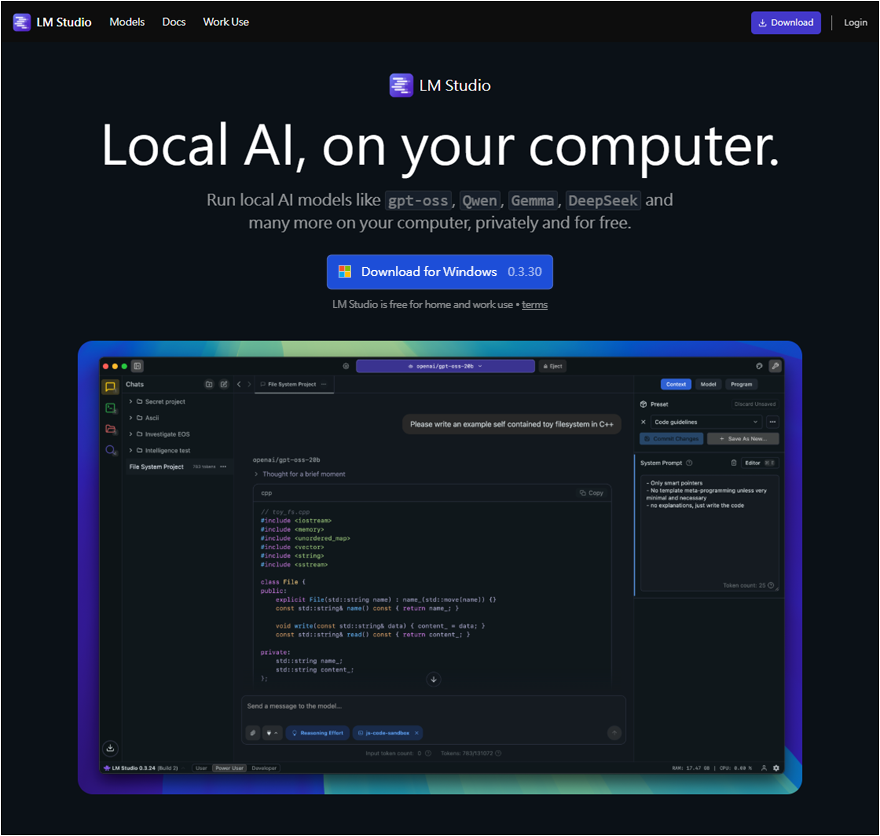
Task: Open the Chats sidebar icon
Action: (x=110, y=387)
